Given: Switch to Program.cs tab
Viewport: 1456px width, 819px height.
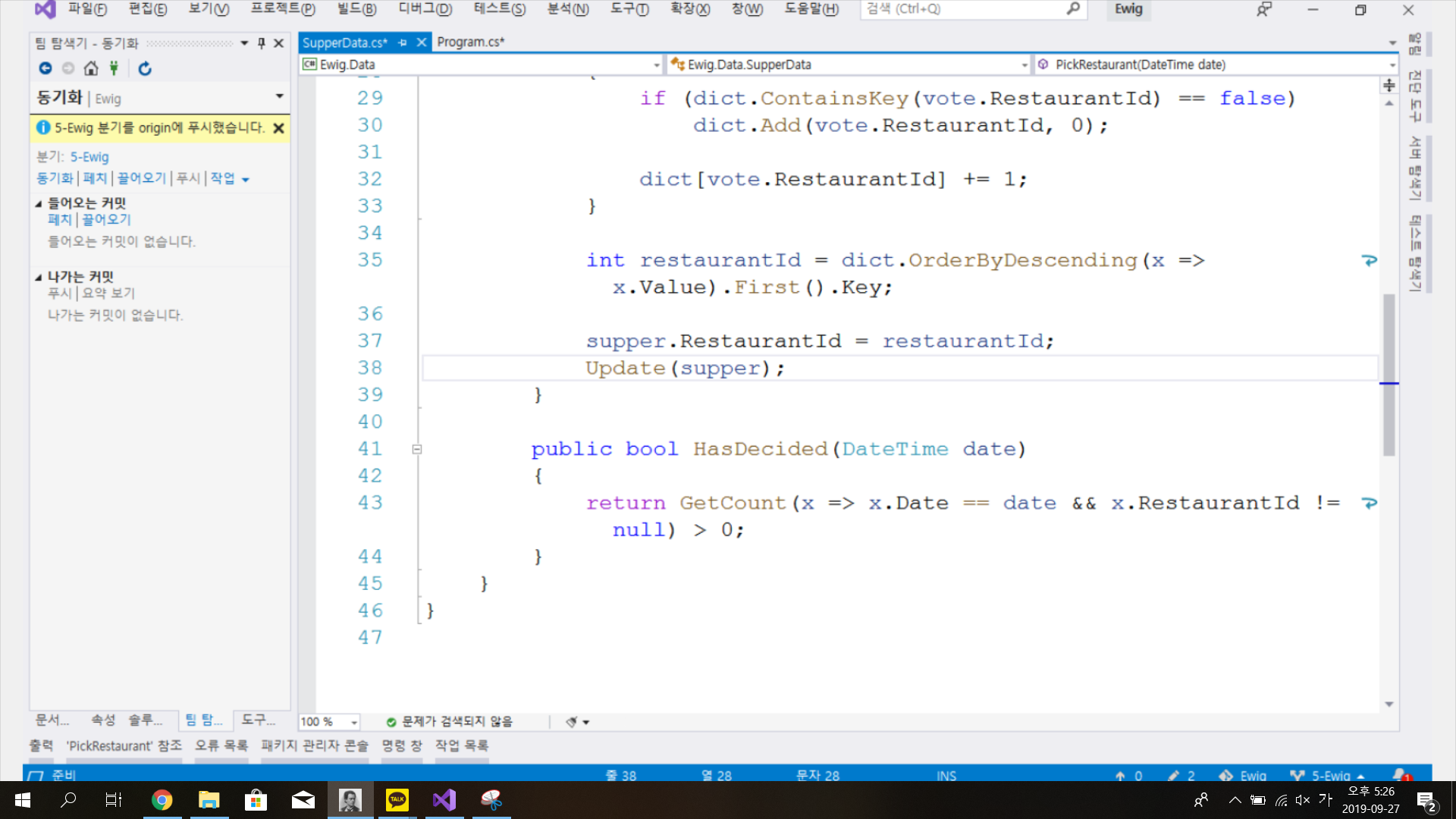Looking at the screenshot, I should (x=470, y=42).
